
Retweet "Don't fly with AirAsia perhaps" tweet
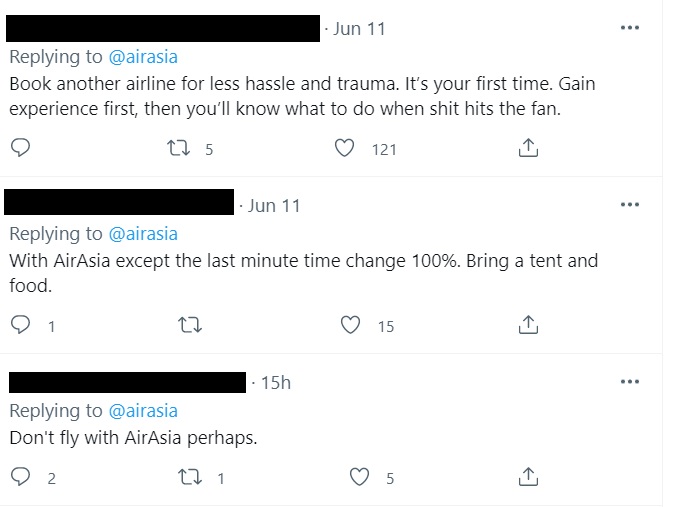click(x=186, y=477)
